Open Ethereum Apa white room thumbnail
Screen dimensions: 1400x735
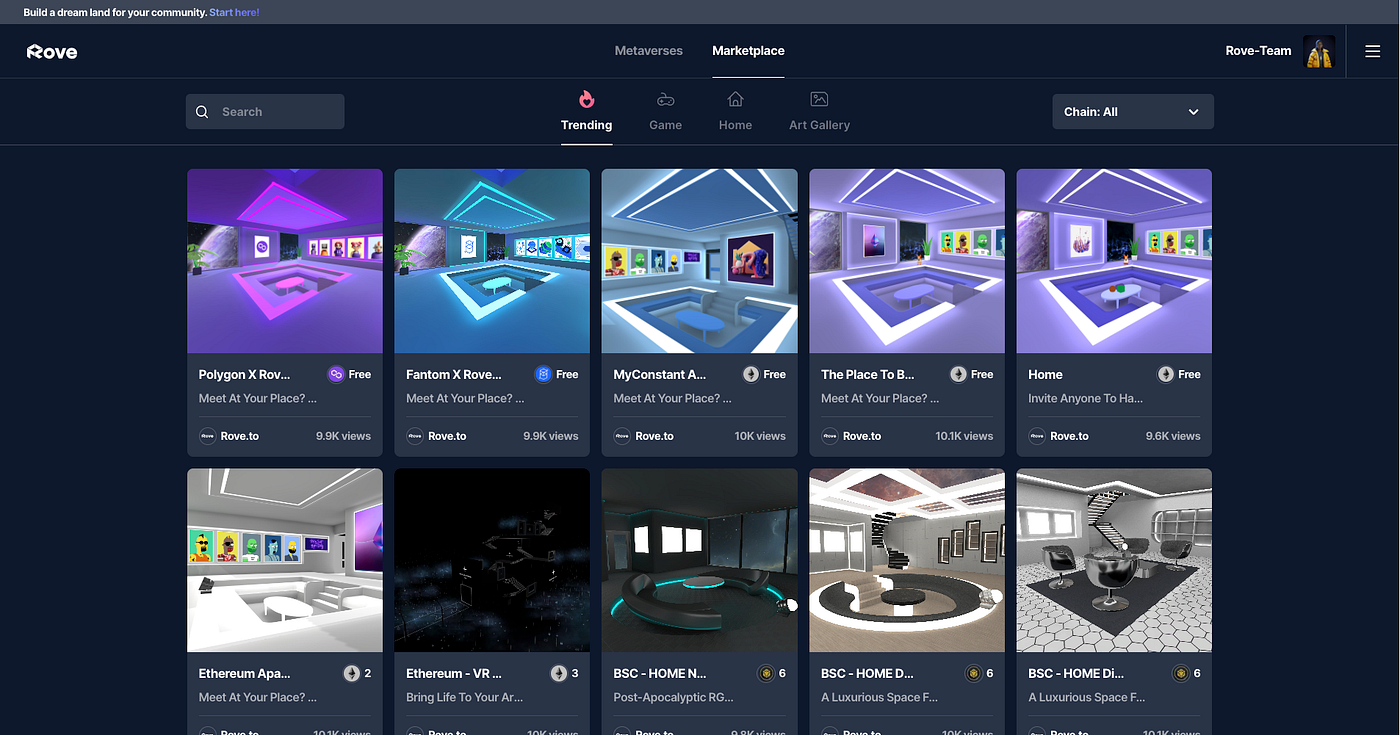tap(285, 560)
